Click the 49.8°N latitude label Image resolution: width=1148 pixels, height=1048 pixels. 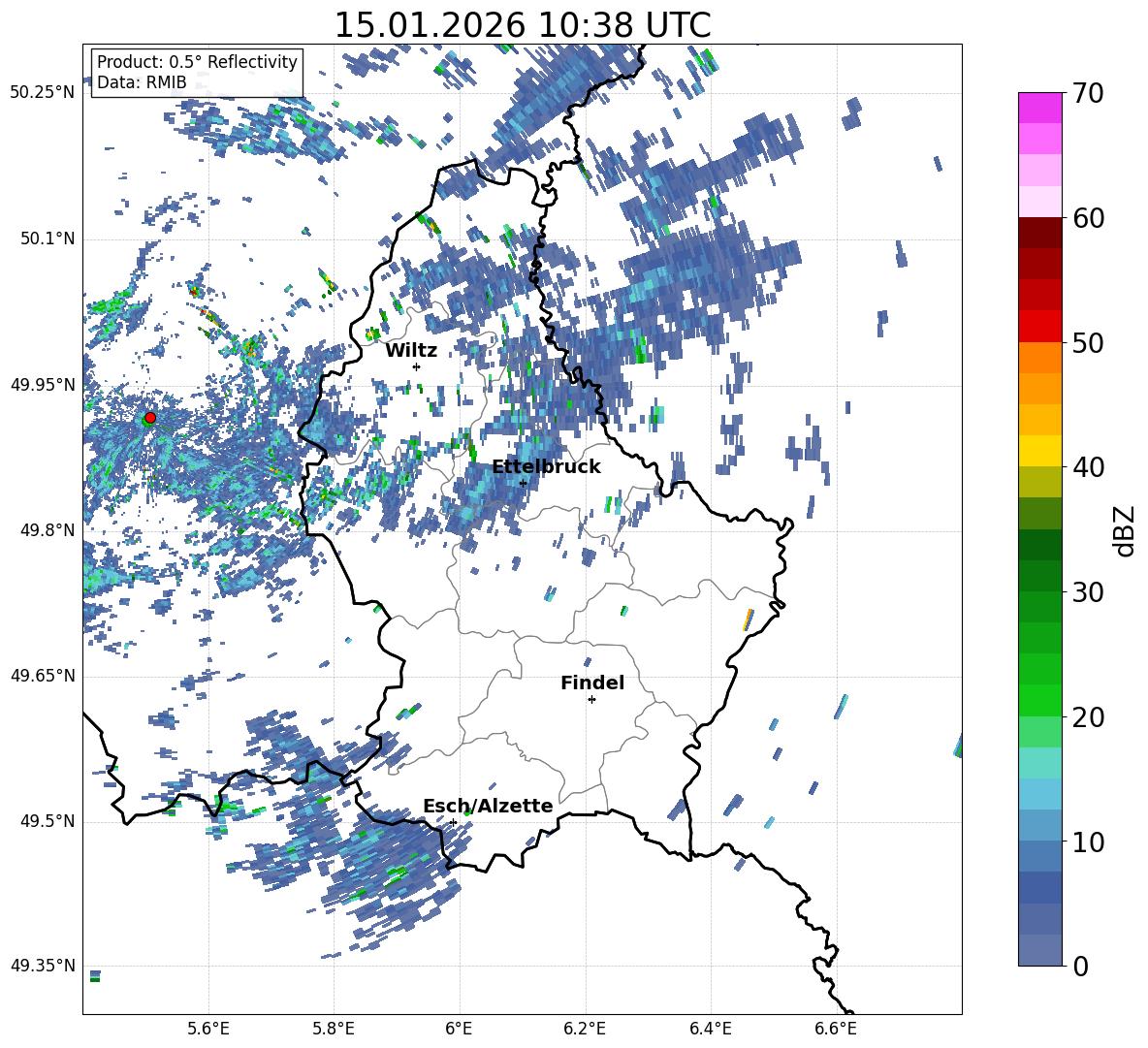[x=48, y=530]
